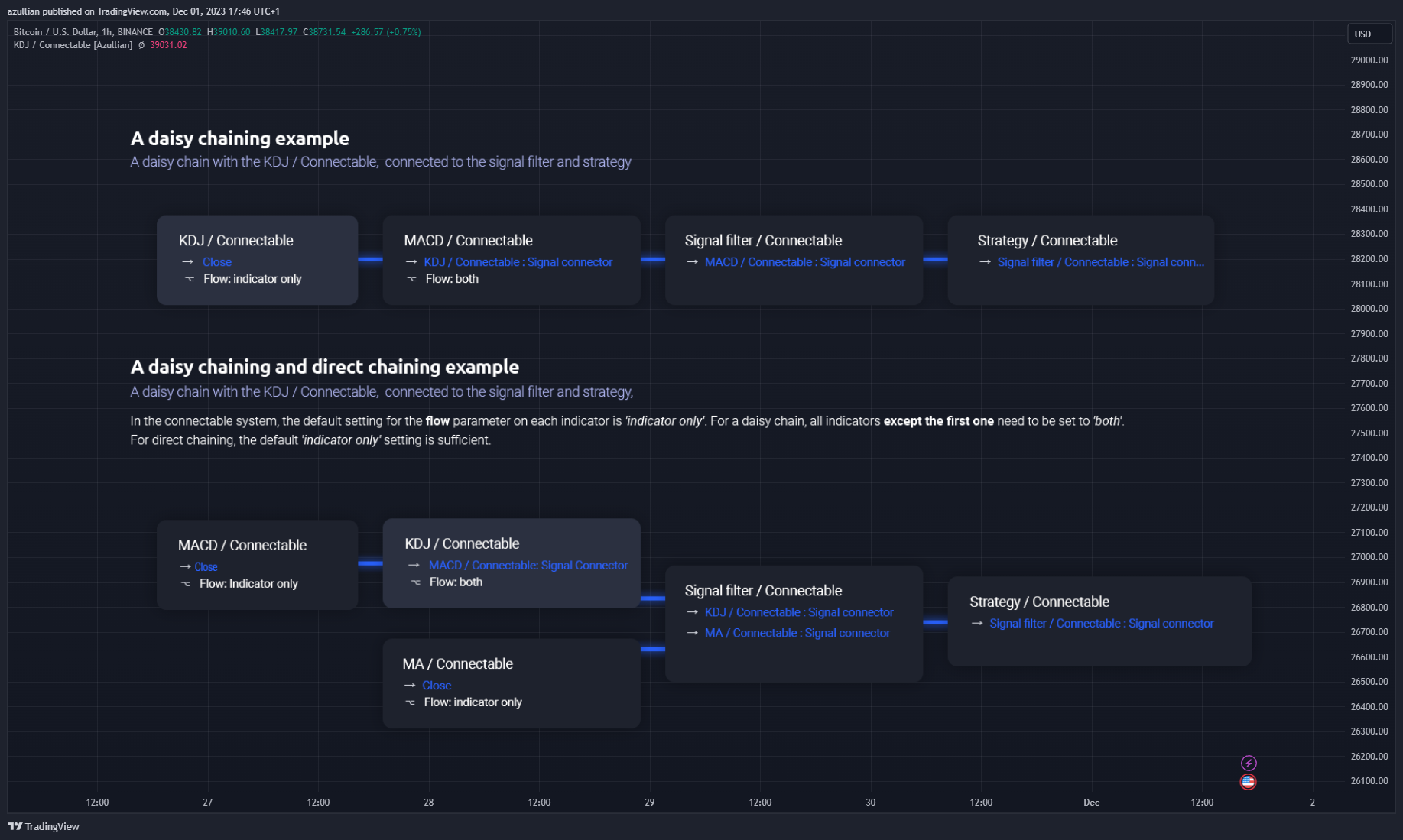Click 'Flow: both' in the first-row MACD box
1403x840 pixels.
452,279
